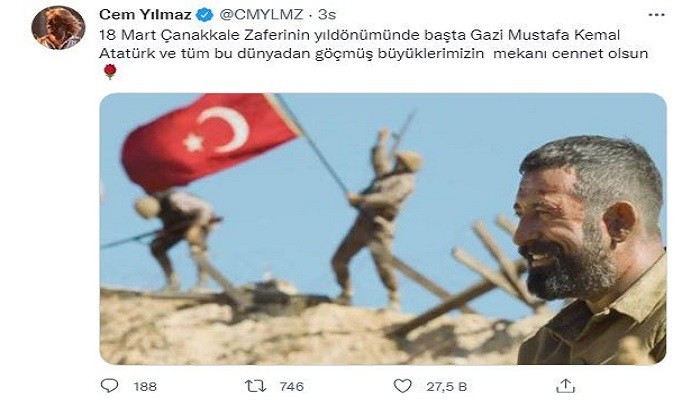Click the 746 retweets count

coord(292,386)
